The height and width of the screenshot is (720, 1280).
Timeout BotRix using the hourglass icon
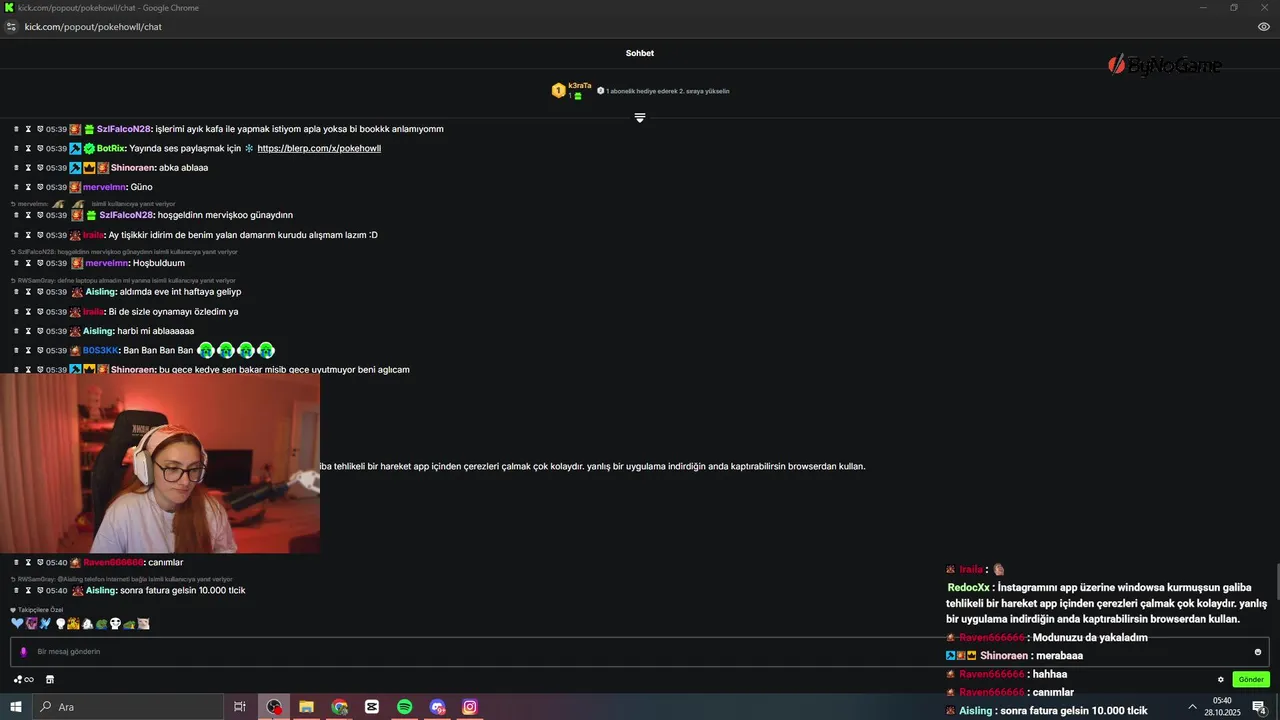28,148
